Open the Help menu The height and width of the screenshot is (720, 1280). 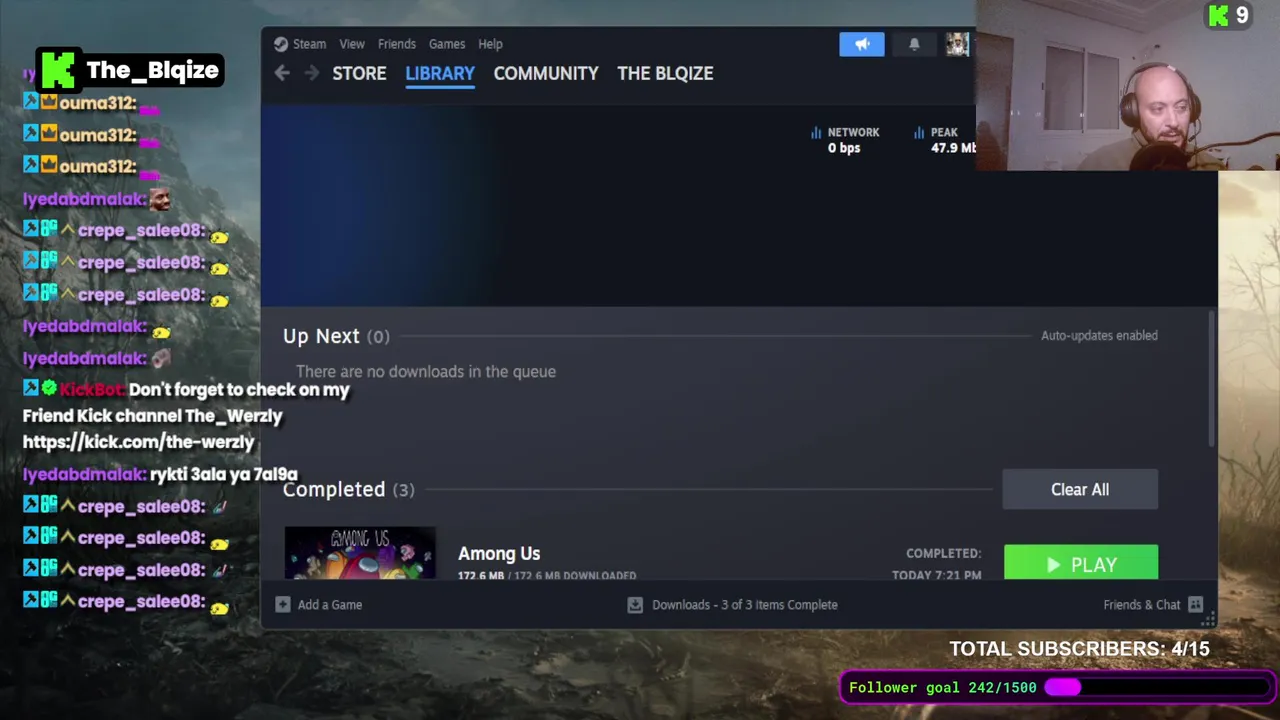click(x=490, y=44)
